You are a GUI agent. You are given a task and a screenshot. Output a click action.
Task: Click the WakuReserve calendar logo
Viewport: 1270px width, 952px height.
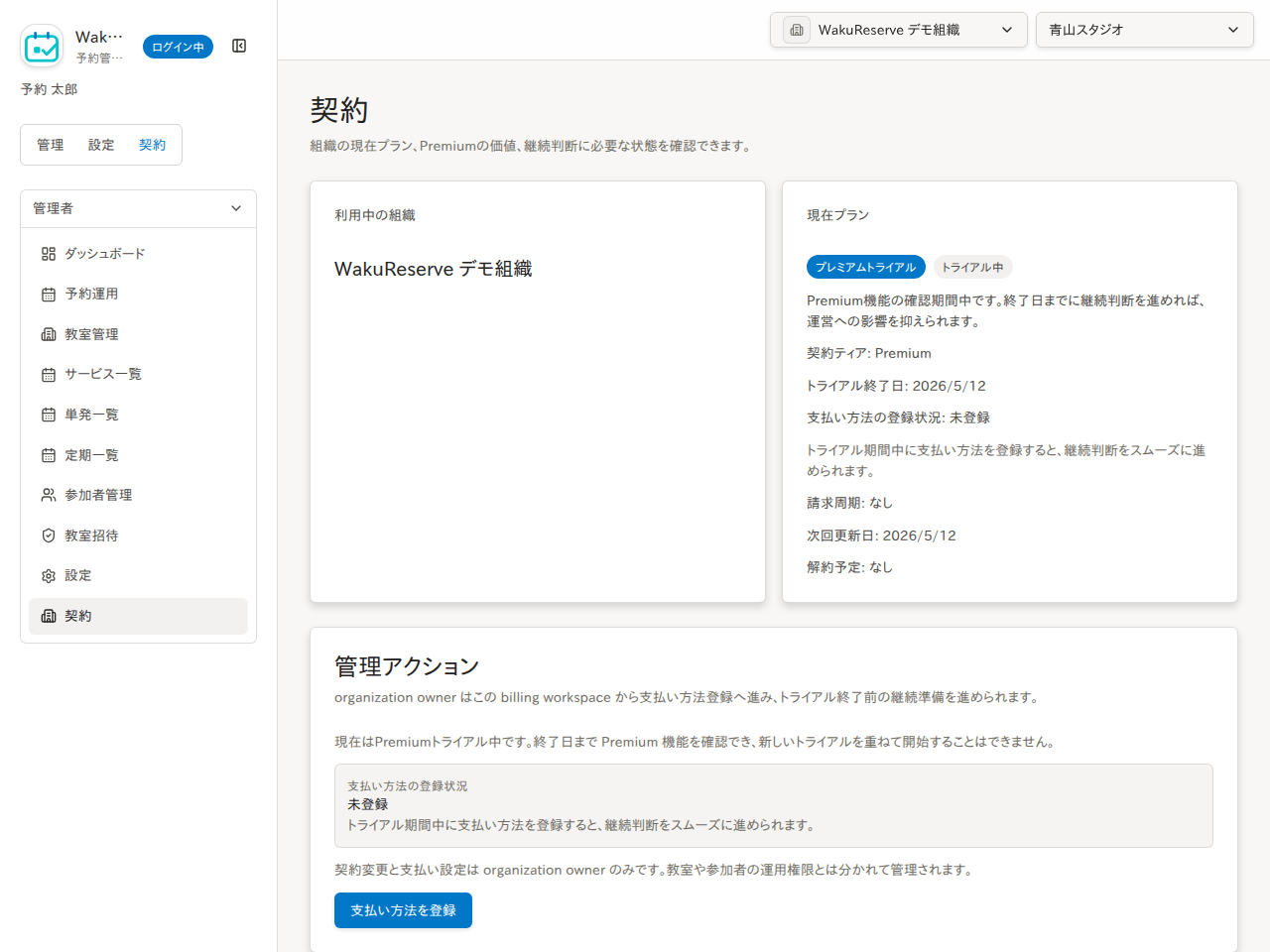[x=42, y=46]
